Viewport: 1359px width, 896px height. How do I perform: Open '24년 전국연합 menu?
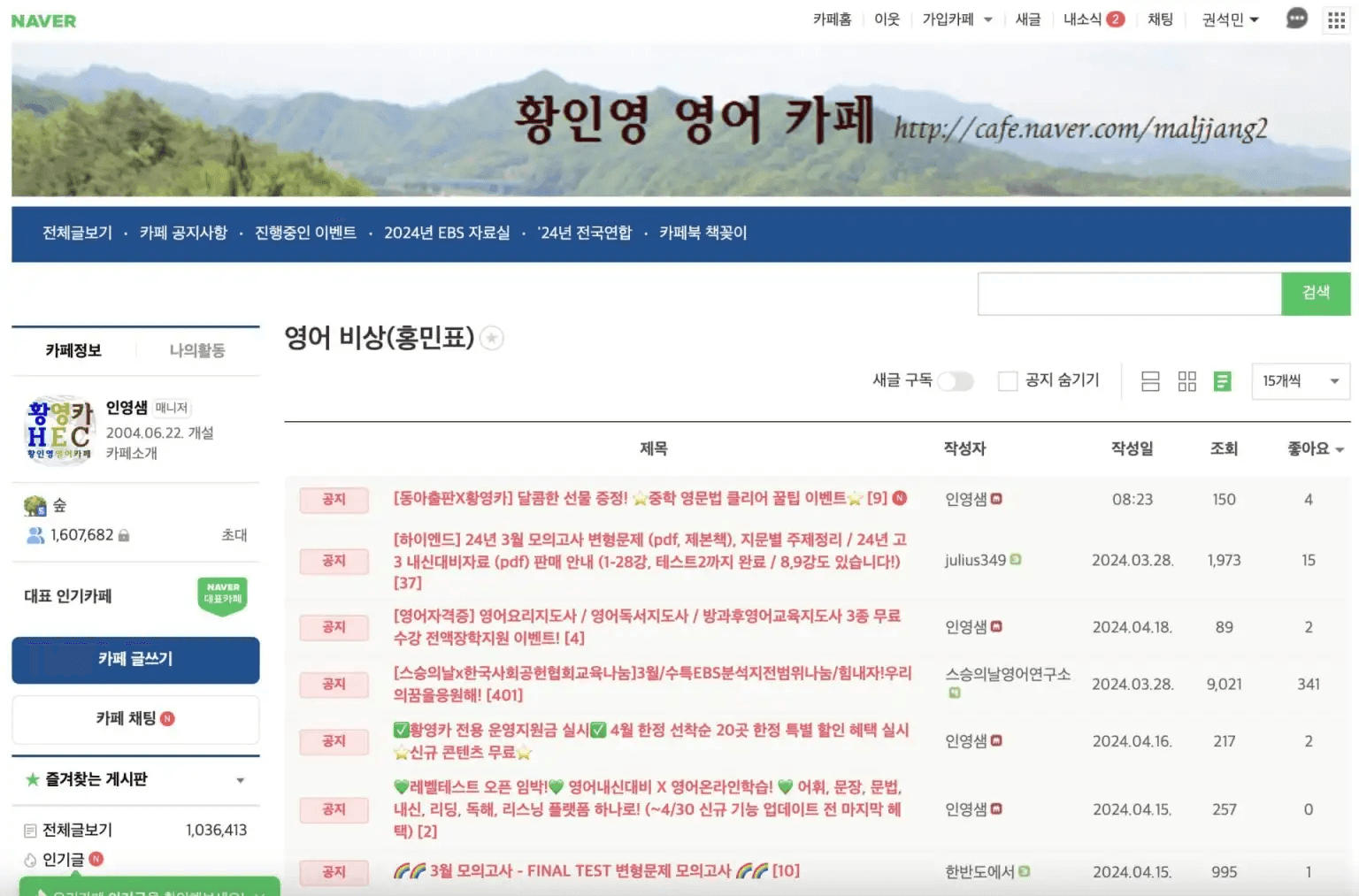pyautogui.click(x=585, y=233)
